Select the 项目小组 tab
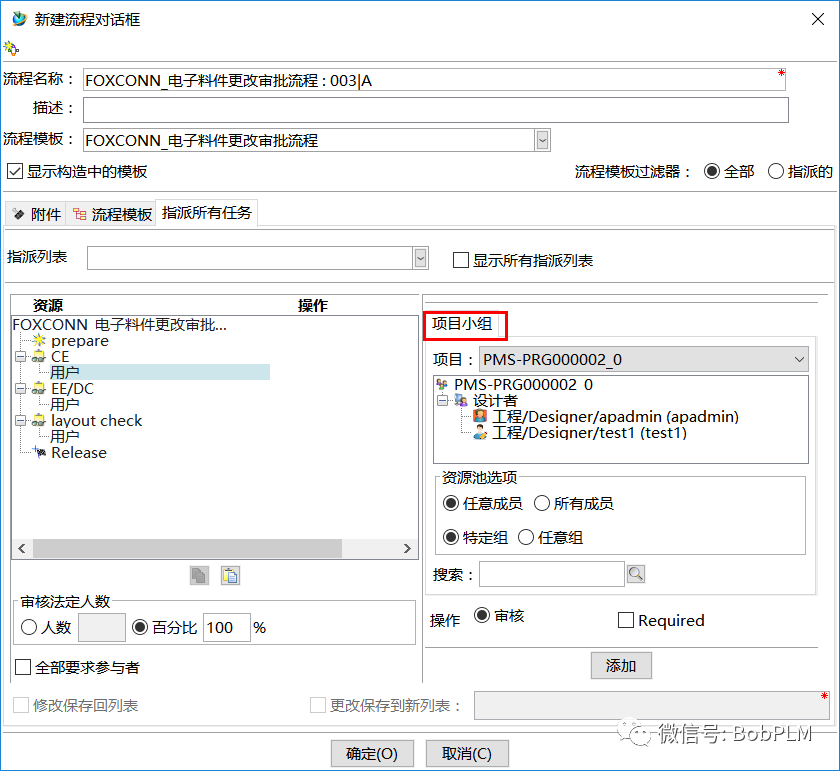 [462, 324]
